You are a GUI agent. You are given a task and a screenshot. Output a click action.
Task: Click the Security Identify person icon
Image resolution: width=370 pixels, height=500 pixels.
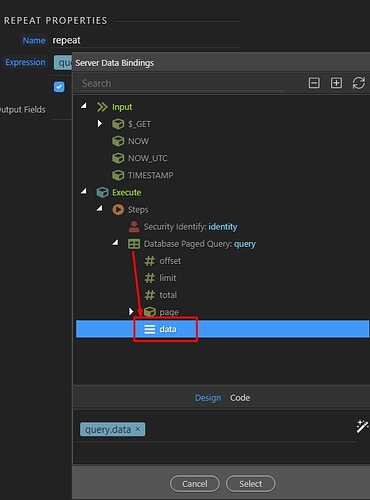coord(134,227)
